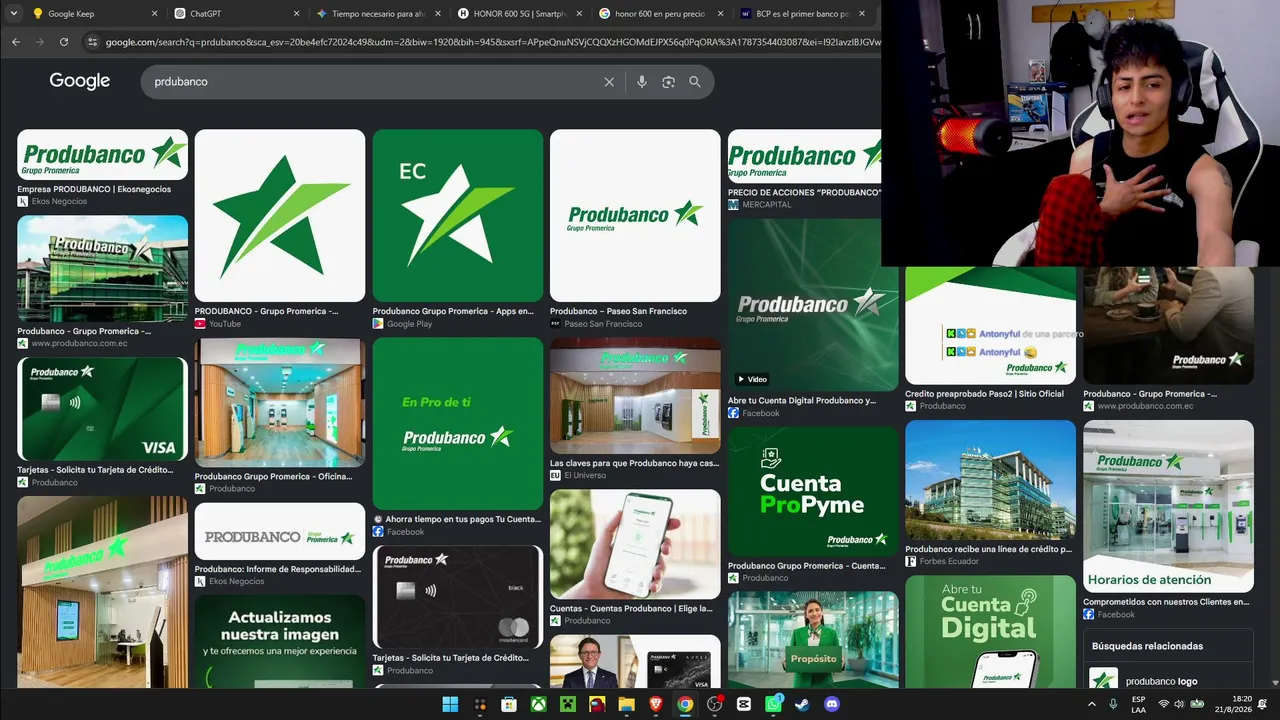Open 'Empresa PRODUBANCO | Ekosnegocios' result link
Viewport: 1280px width, 720px height.
pyautogui.click(x=94, y=189)
